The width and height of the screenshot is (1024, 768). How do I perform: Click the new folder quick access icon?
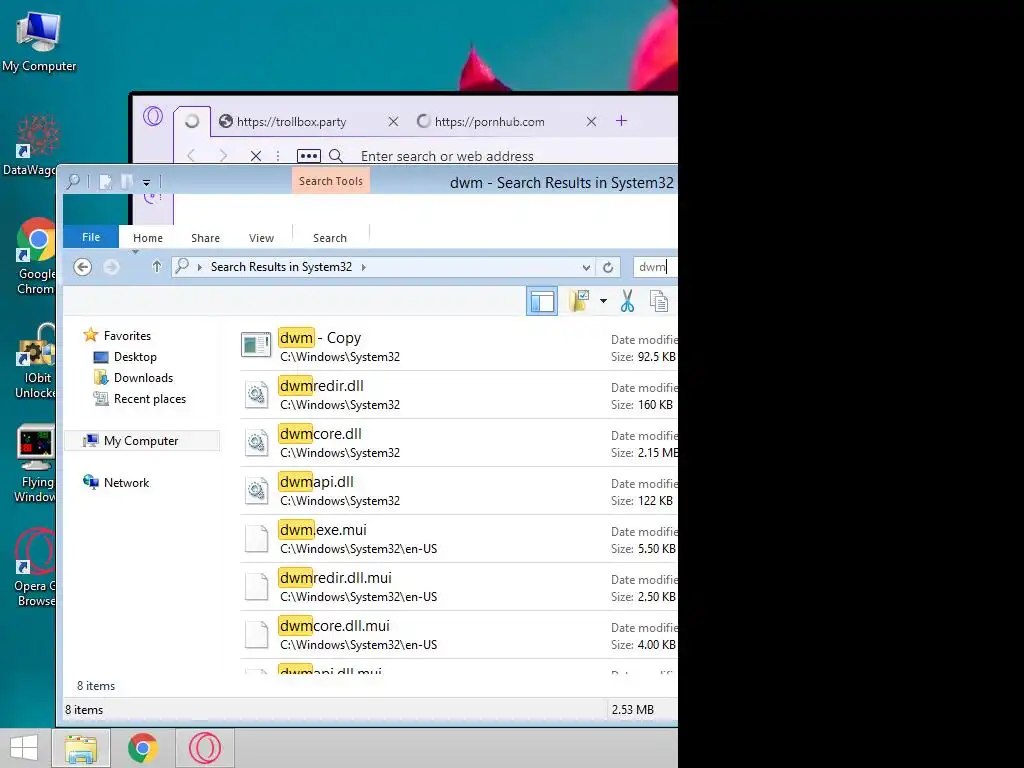[127, 182]
